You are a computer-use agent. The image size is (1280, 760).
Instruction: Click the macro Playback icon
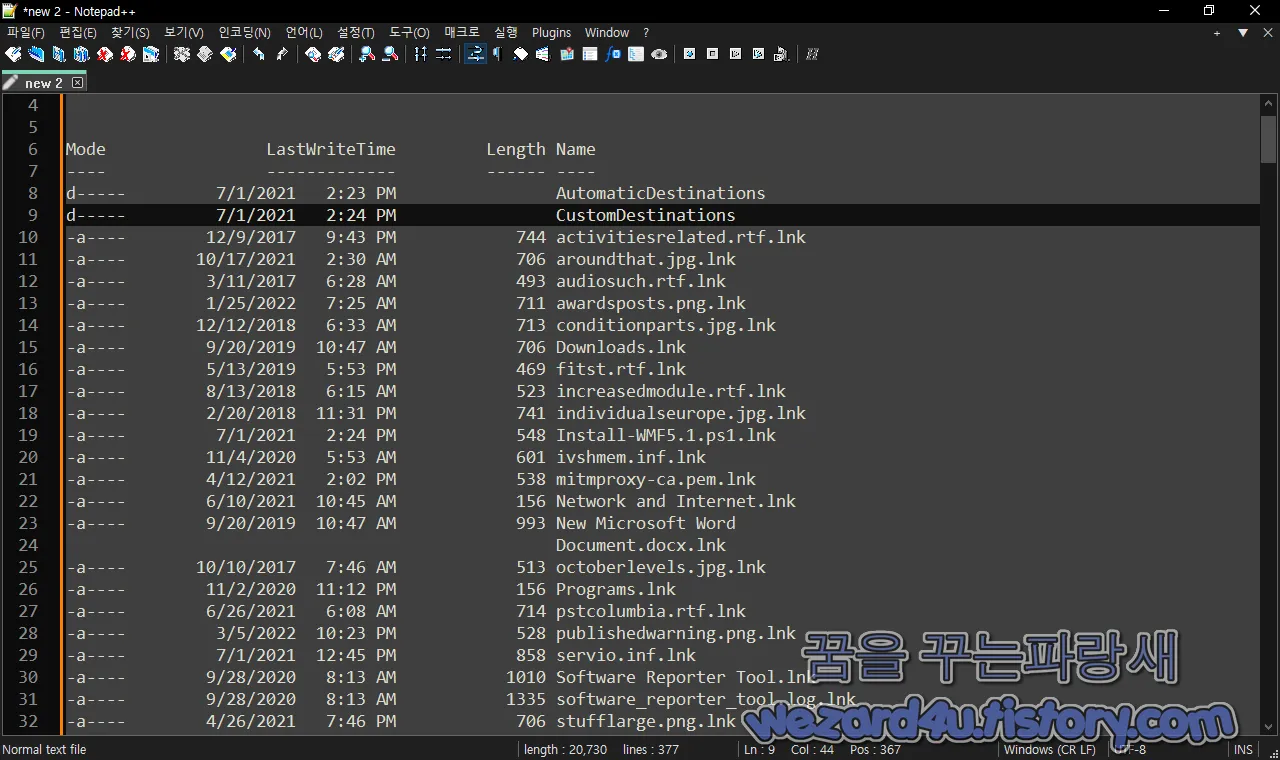[x=736, y=54]
